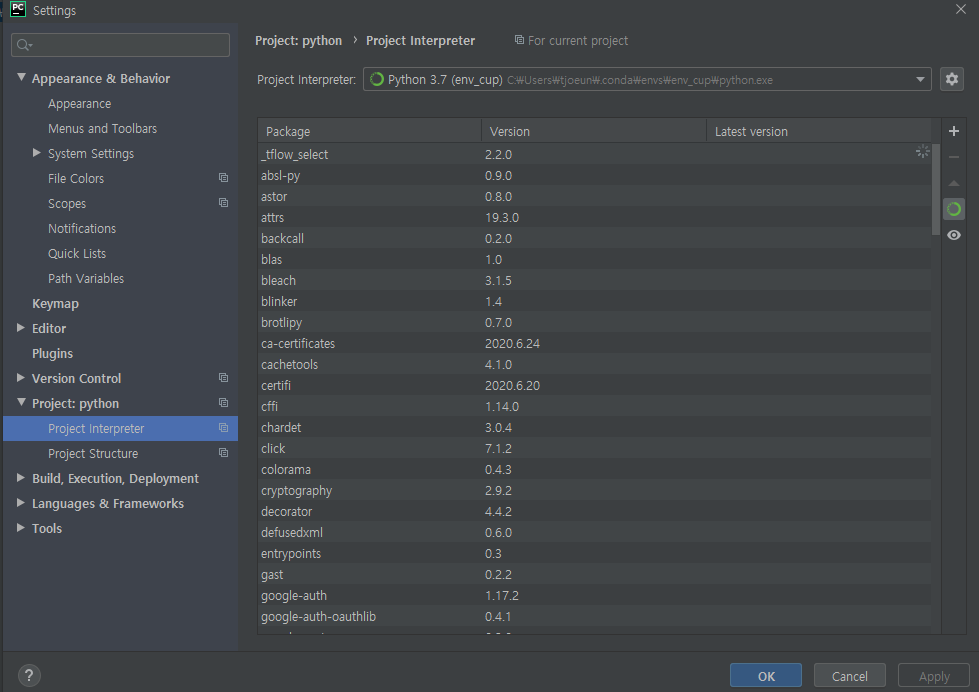Click the For current project indicator icon
Screen dimensions: 979x692
tap(519, 40)
